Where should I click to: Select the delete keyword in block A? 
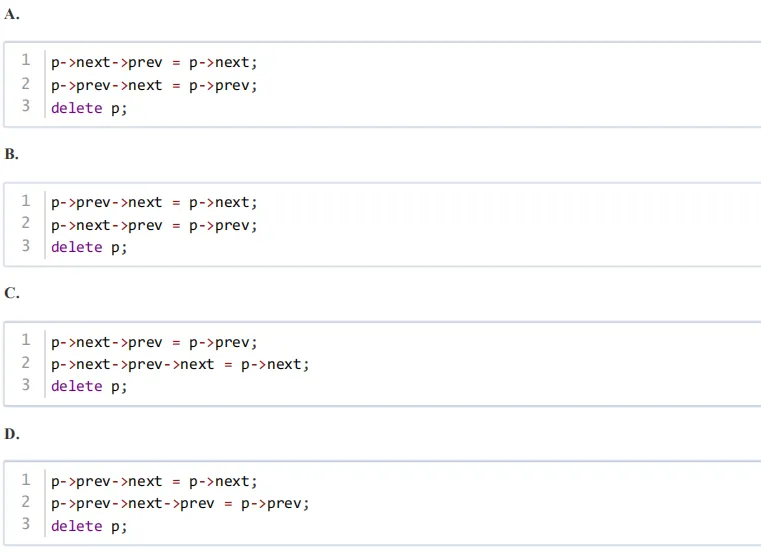point(77,108)
